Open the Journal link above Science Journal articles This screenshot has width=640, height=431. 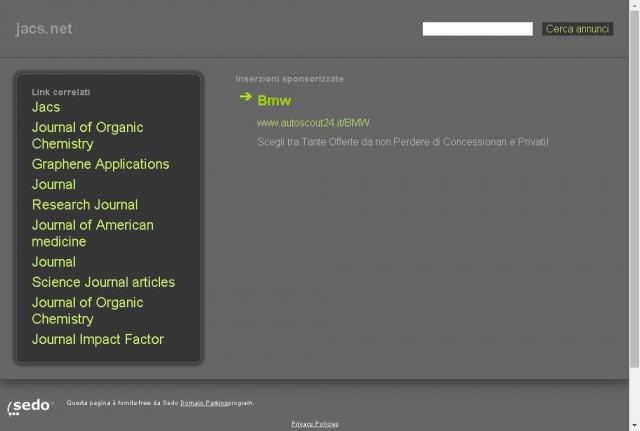[x=54, y=262]
